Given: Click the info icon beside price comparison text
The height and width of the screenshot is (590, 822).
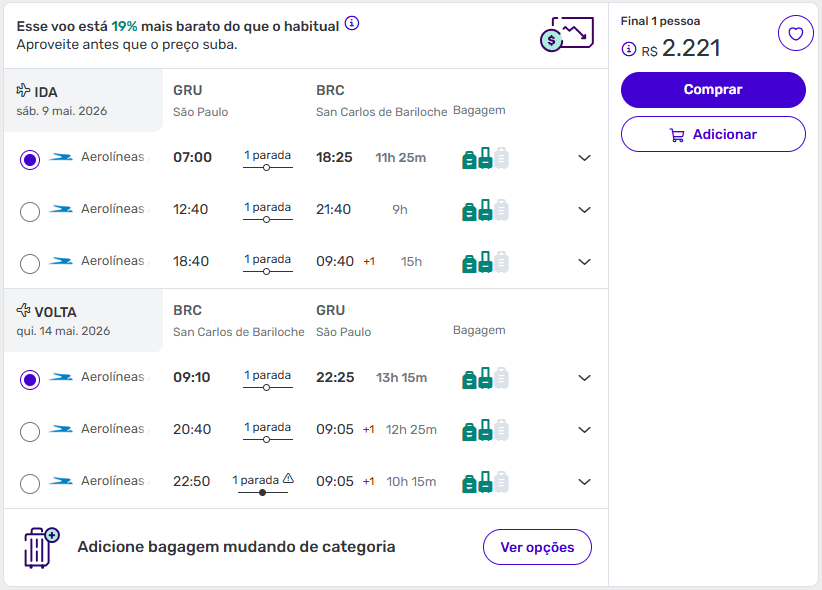Looking at the screenshot, I should coord(352,23).
